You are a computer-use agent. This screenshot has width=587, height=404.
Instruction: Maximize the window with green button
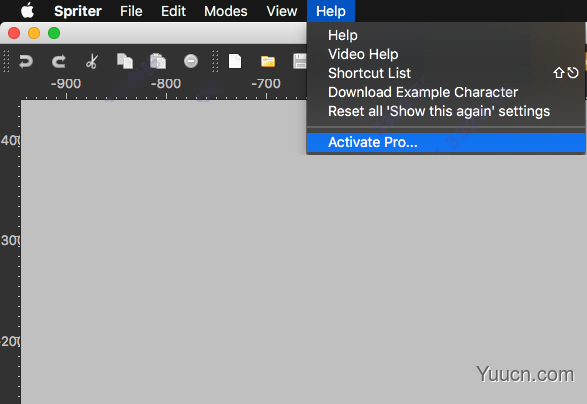(54, 33)
